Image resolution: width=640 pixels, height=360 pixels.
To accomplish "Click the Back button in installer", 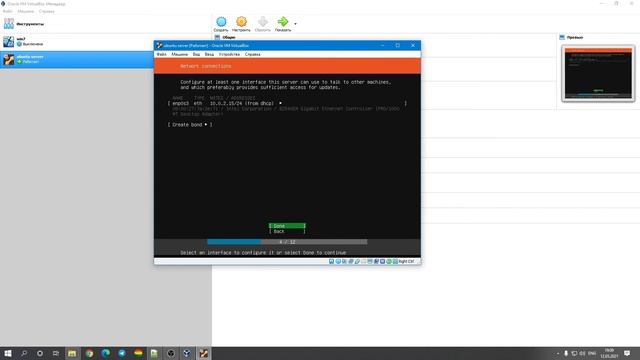I will coord(287,231).
